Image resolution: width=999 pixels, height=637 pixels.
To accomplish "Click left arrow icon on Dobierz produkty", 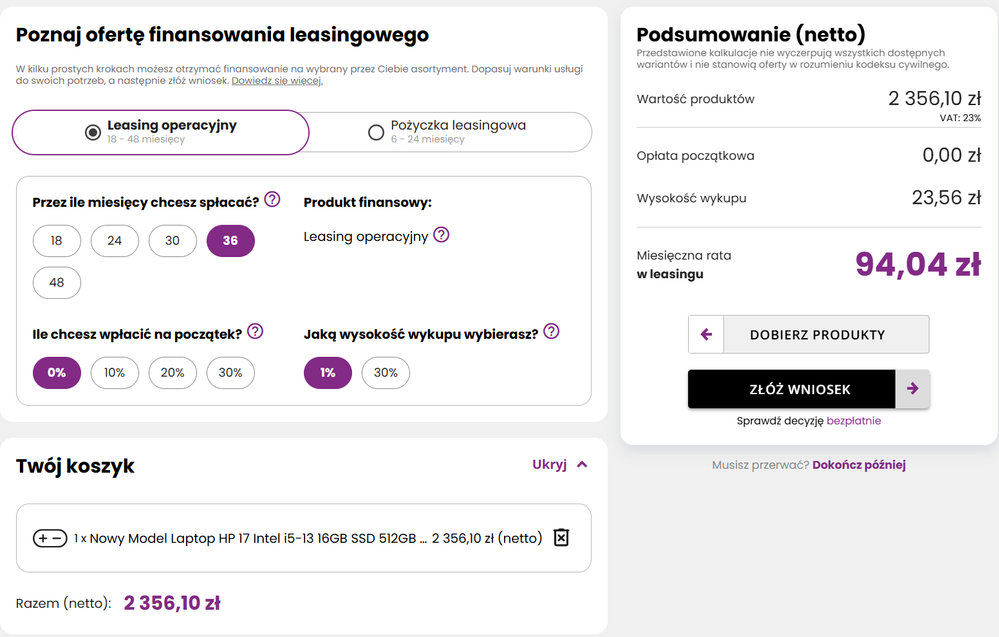I will tap(706, 334).
